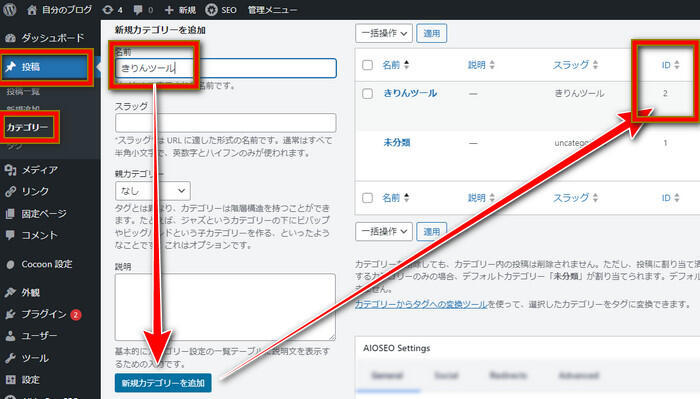The image size is (700, 399).
Task: Sort by スラッグ arrows in table header
Action: click(x=595, y=65)
